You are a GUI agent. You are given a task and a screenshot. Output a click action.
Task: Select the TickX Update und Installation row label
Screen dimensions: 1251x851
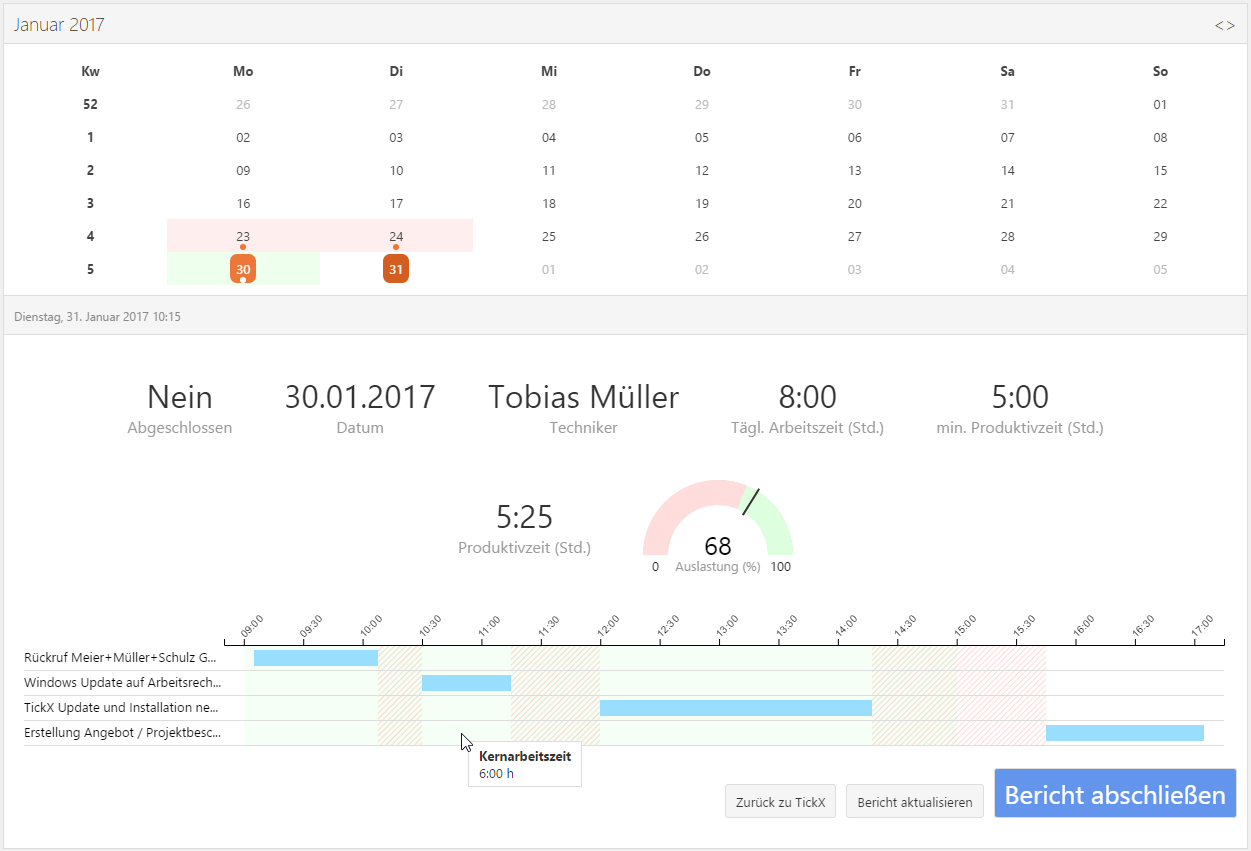(x=121, y=708)
